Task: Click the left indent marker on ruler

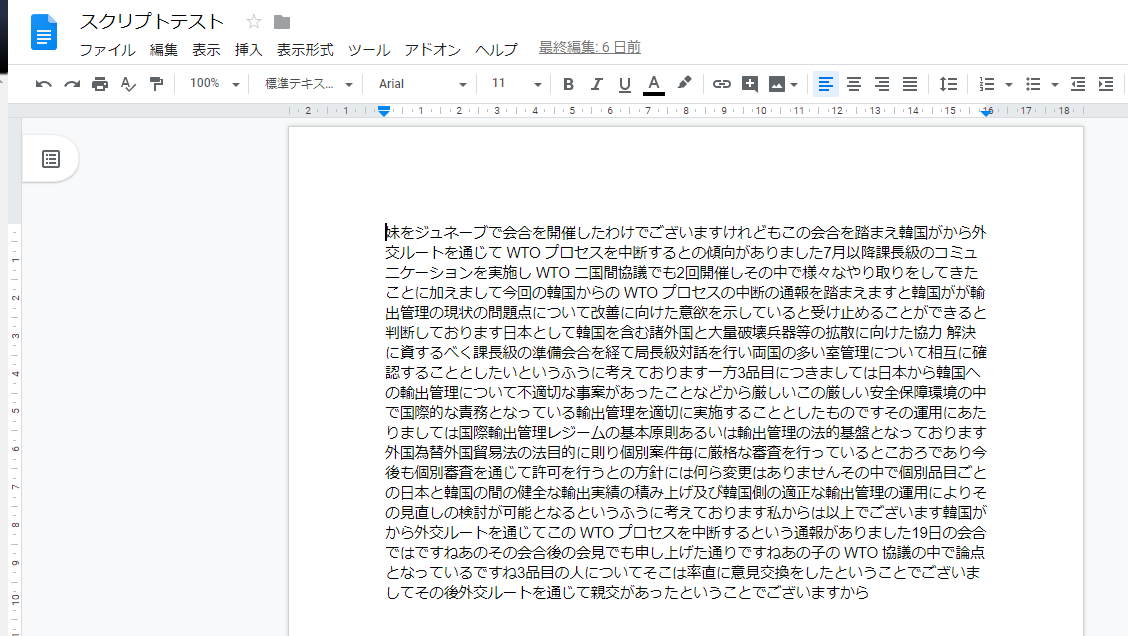Action: (384, 112)
